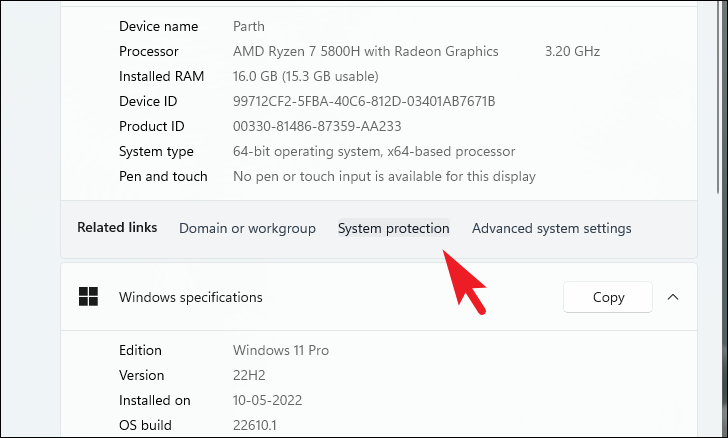
Task: Open the System protection link
Action: [394, 228]
